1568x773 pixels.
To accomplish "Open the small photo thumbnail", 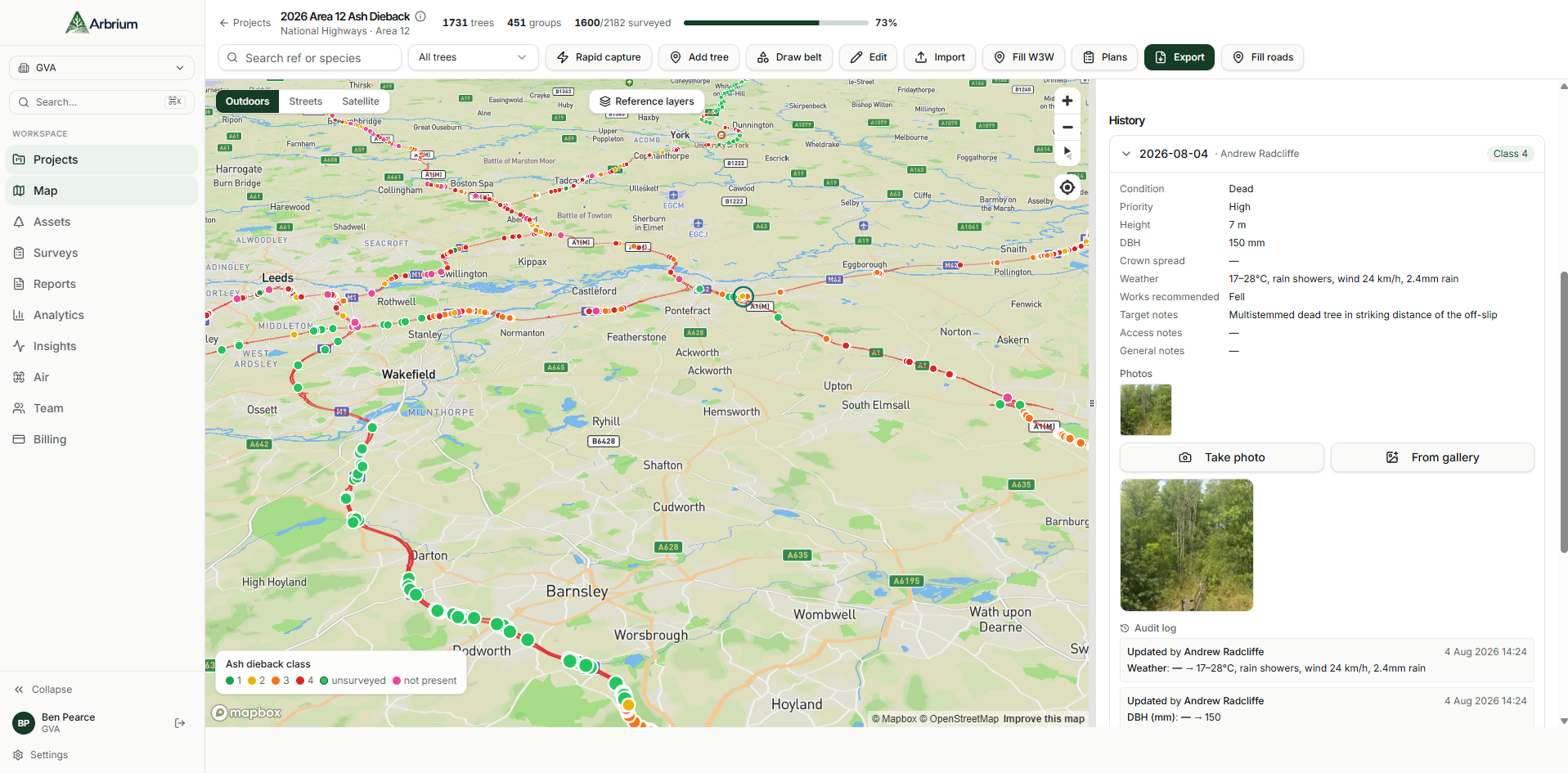I will coord(1145,410).
